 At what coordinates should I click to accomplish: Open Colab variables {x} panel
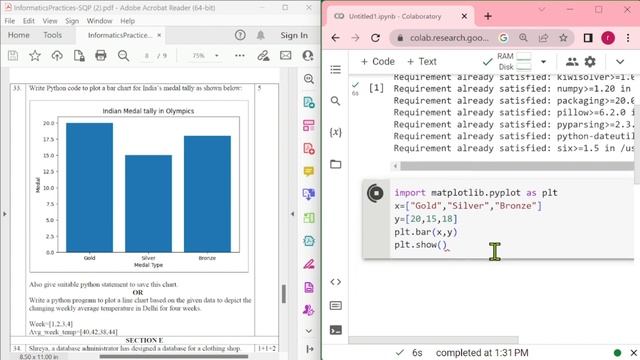point(336,132)
